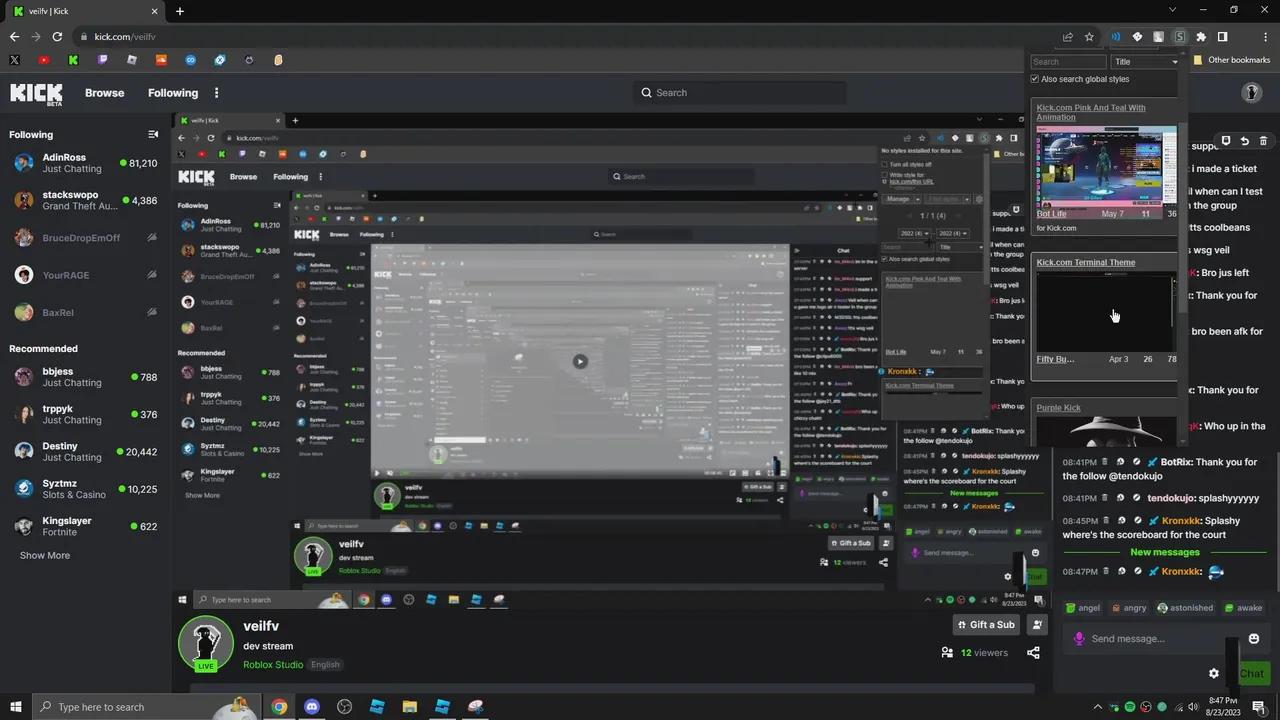
Task: Launch Discord from the taskbar
Action: [x=311, y=707]
